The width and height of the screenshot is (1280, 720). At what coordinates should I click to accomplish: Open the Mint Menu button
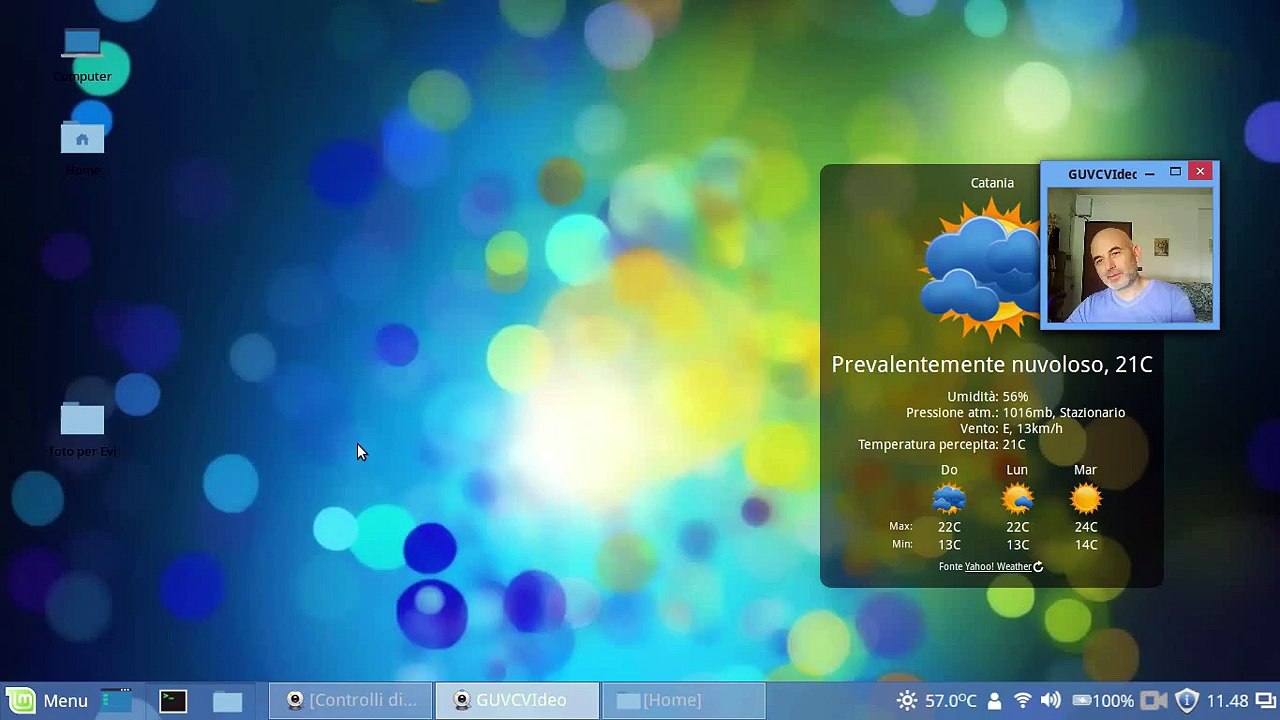(48, 701)
